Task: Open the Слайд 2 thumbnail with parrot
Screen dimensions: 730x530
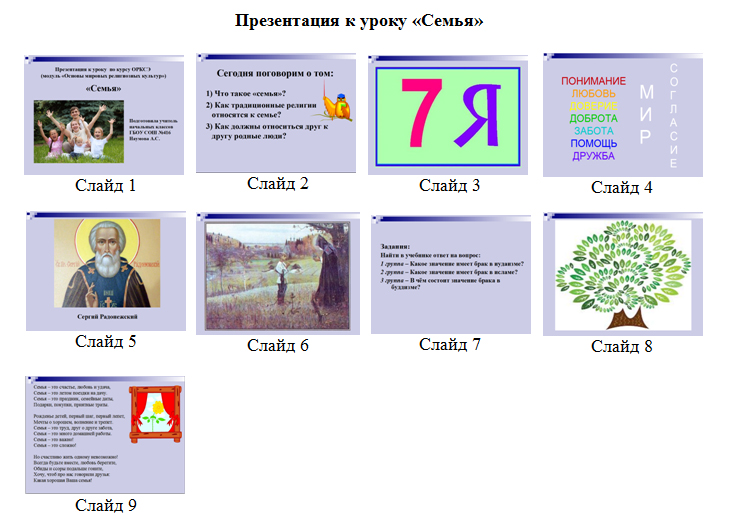Action: click(x=276, y=113)
